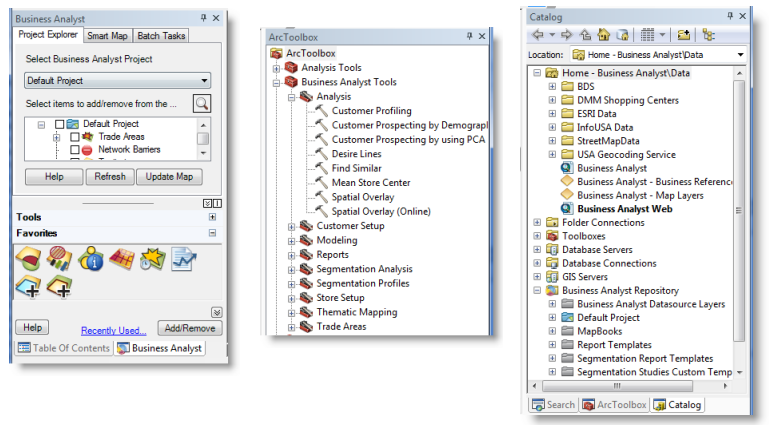Select the Mean Store Center tool
The width and height of the screenshot is (772, 425).
(x=371, y=182)
